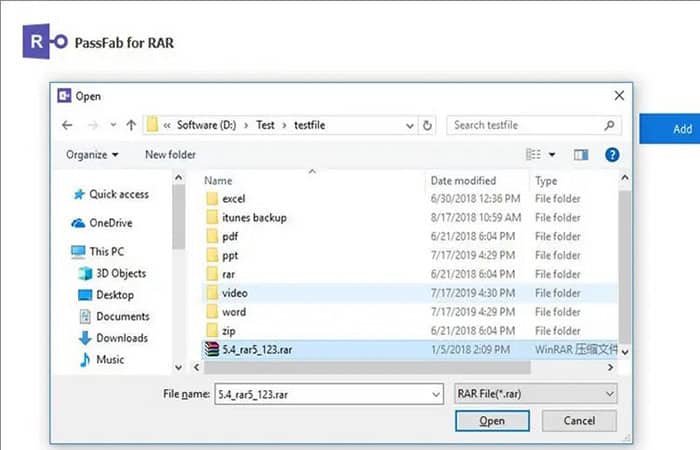Select the excel folder
The width and height of the screenshot is (700, 450).
click(410, 199)
